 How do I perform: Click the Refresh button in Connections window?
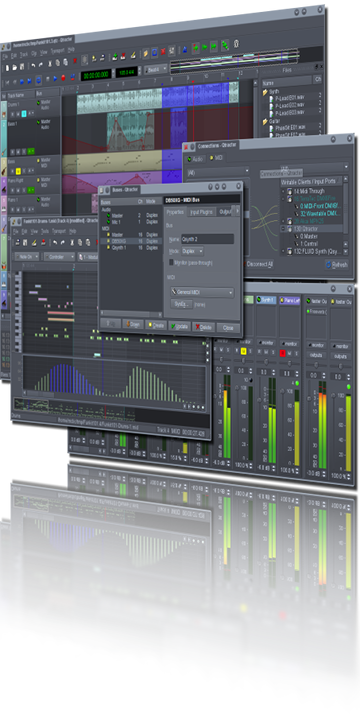pyautogui.click(x=338, y=265)
